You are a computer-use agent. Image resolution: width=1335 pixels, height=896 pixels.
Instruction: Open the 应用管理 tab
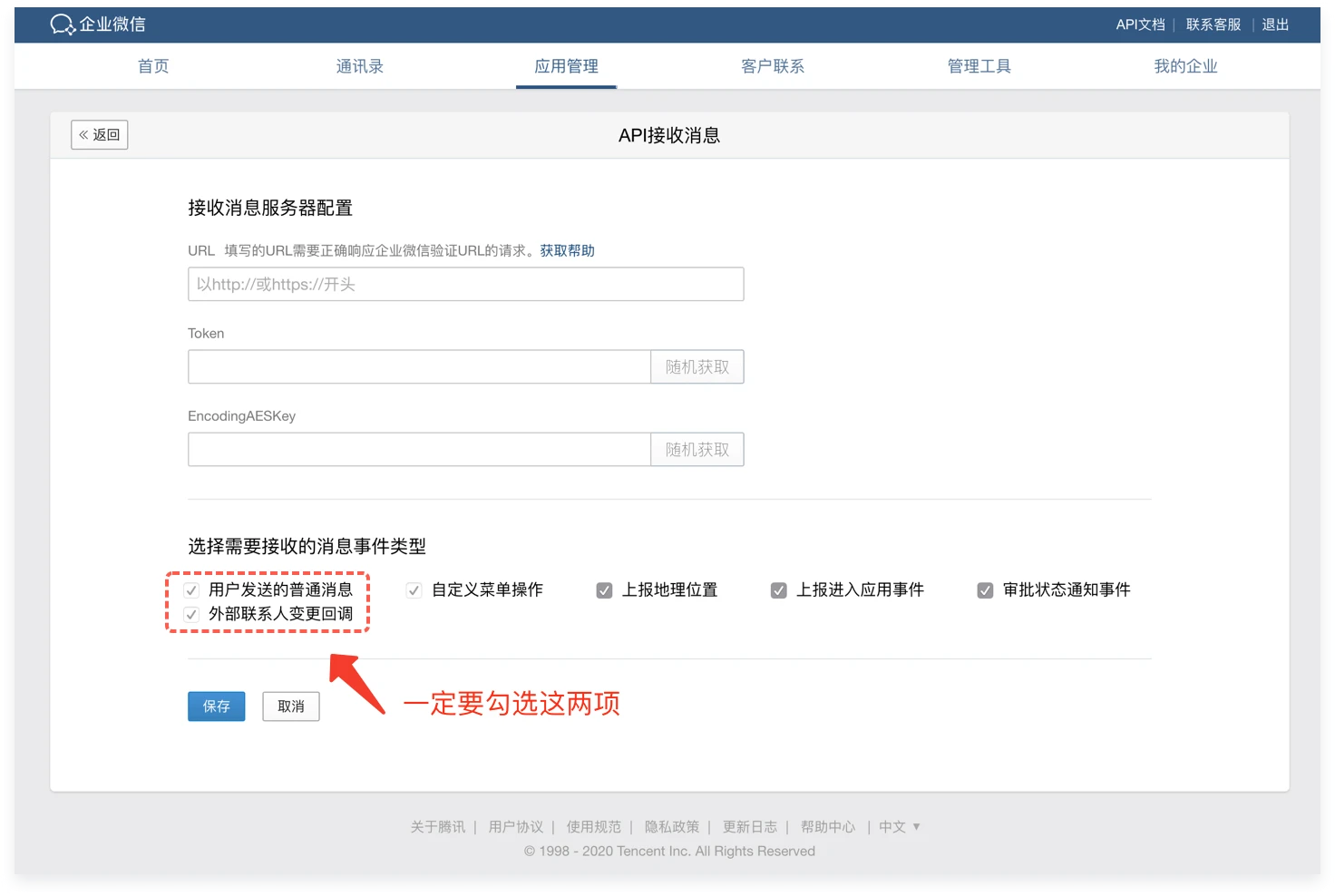point(566,66)
